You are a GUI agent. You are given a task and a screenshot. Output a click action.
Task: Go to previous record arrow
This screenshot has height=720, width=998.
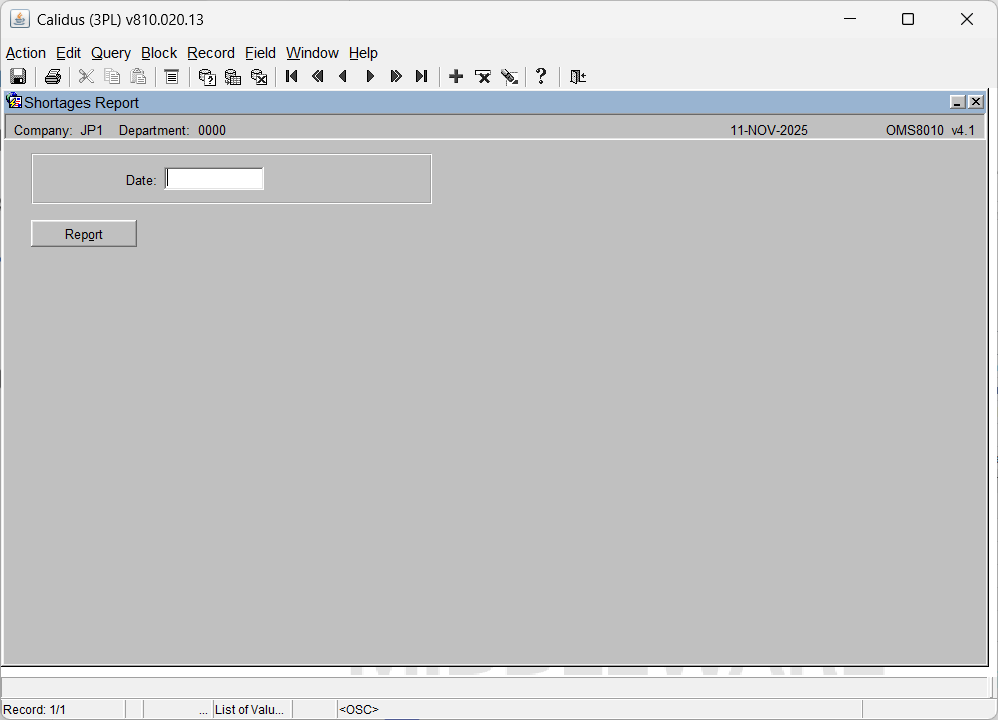[x=344, y=77]
